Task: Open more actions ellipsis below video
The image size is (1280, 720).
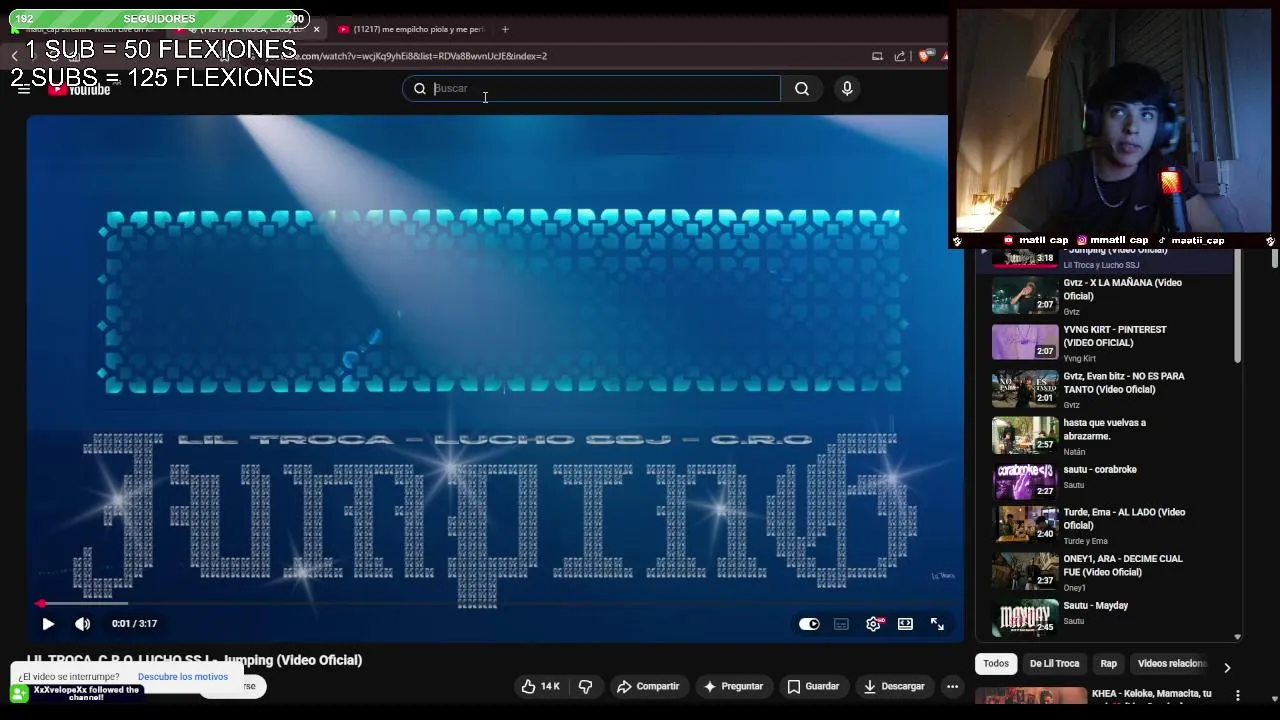Action: [952, 686]
